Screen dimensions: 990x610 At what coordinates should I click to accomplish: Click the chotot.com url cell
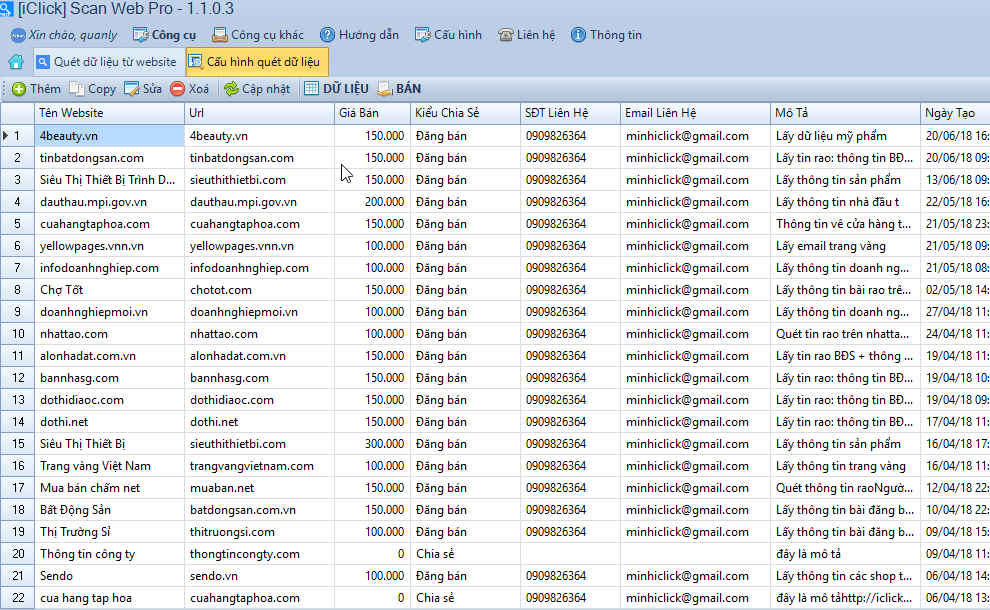[x=259, y=290]
